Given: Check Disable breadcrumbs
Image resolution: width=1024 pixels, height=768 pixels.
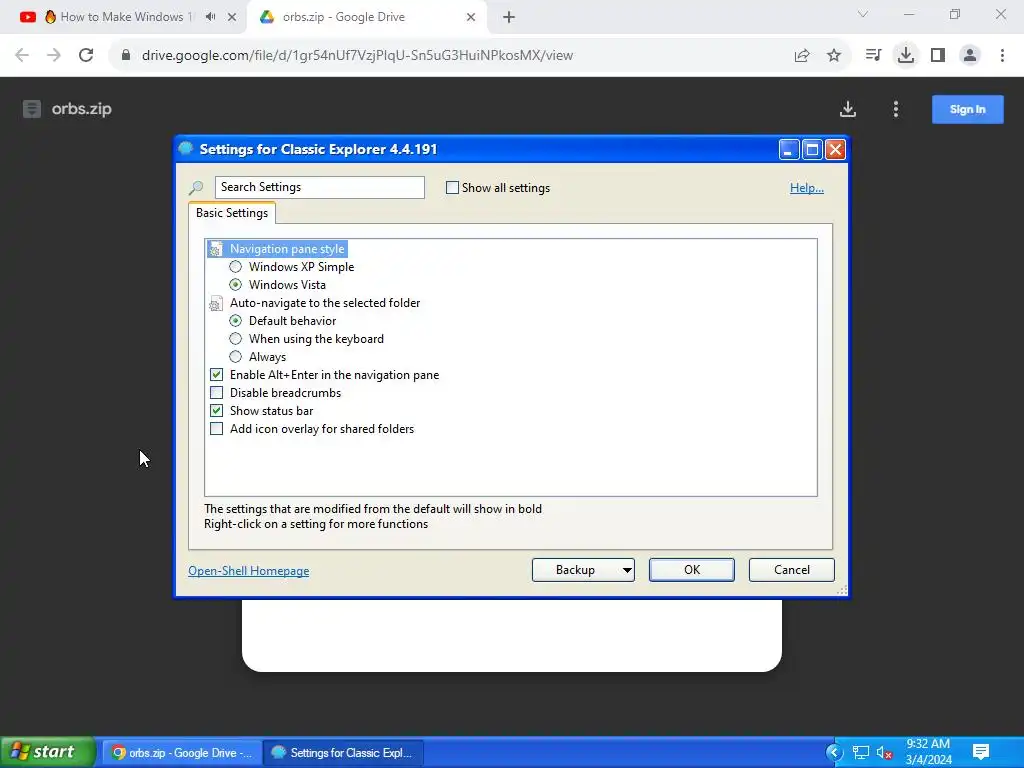Looking at the screenshot, I should [216, 392].
